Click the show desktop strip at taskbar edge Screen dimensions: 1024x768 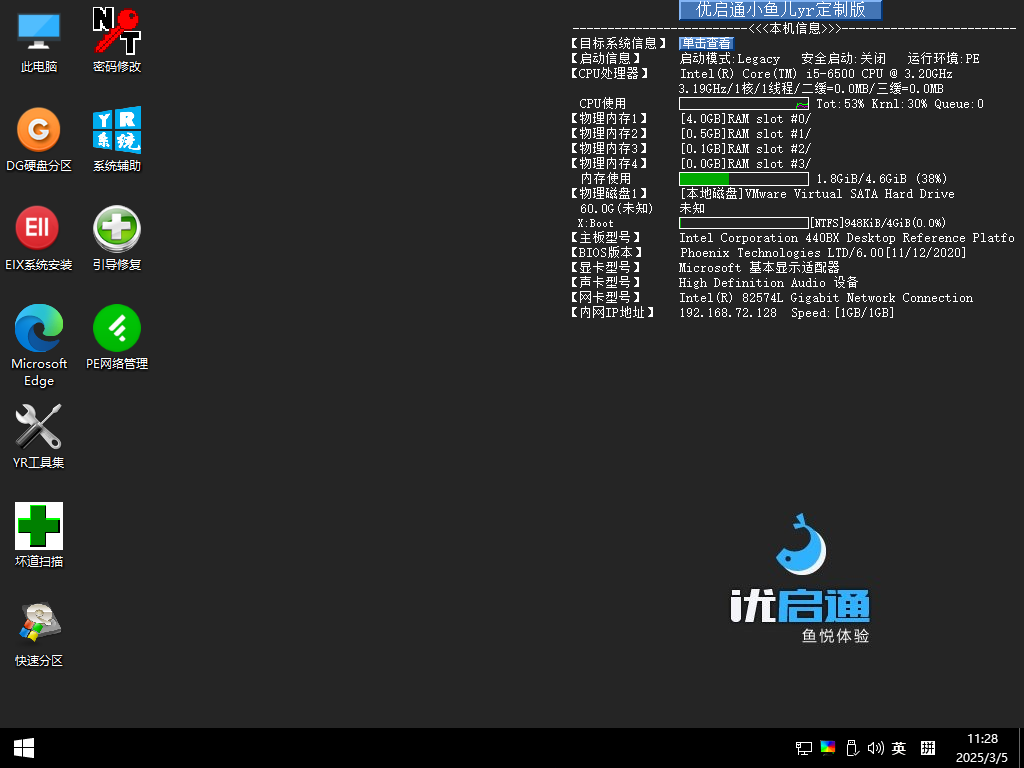pos(1021,748)
